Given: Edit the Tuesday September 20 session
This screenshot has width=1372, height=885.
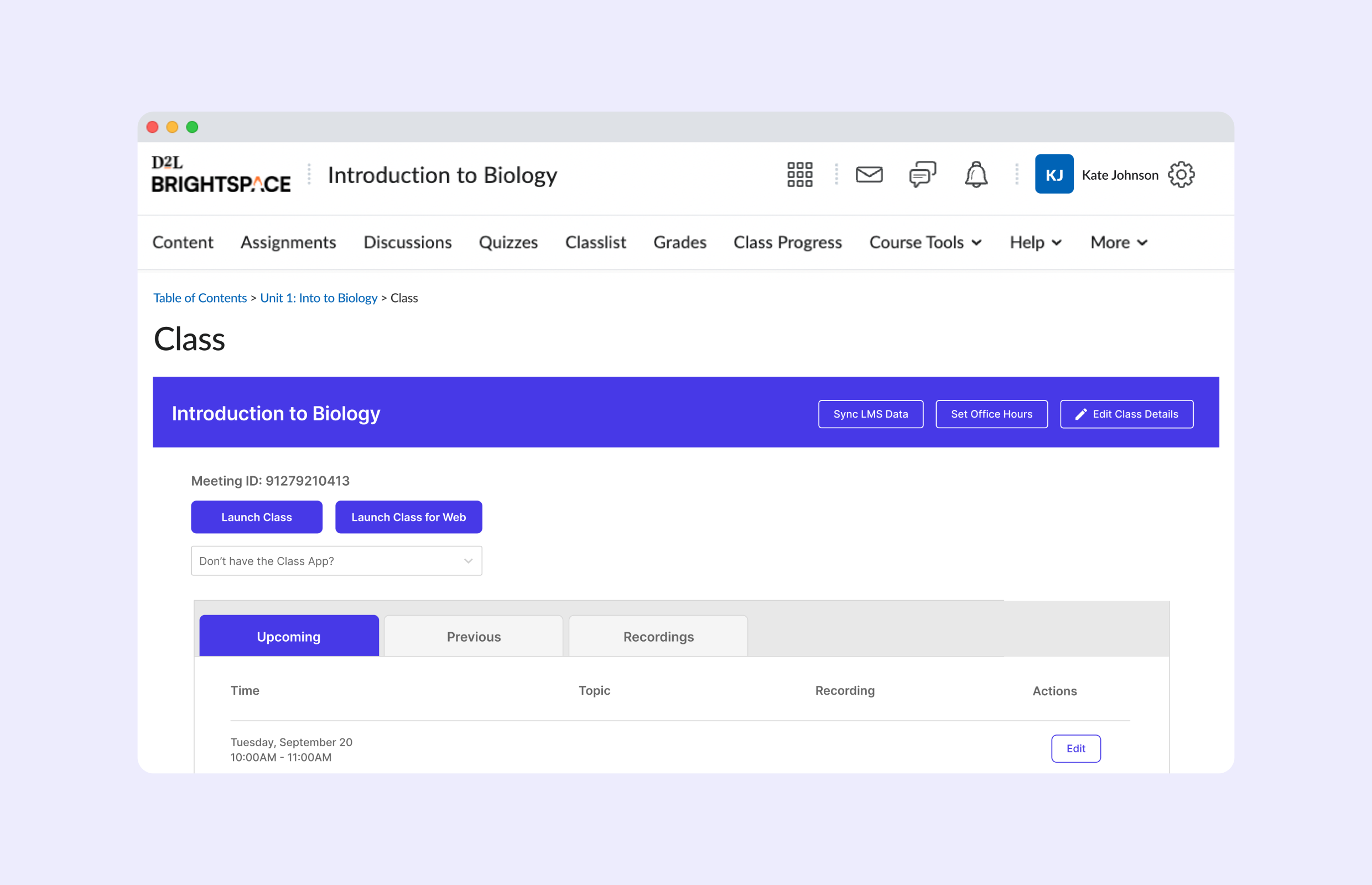Looking at the screenshot, I should (x=1075, y=748).
